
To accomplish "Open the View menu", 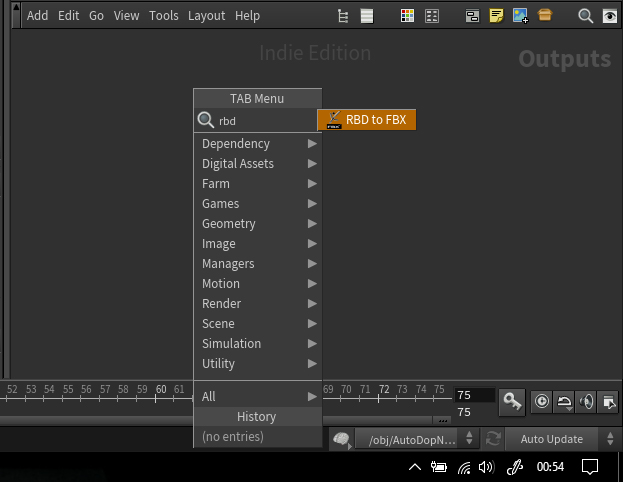I will 126,15.
